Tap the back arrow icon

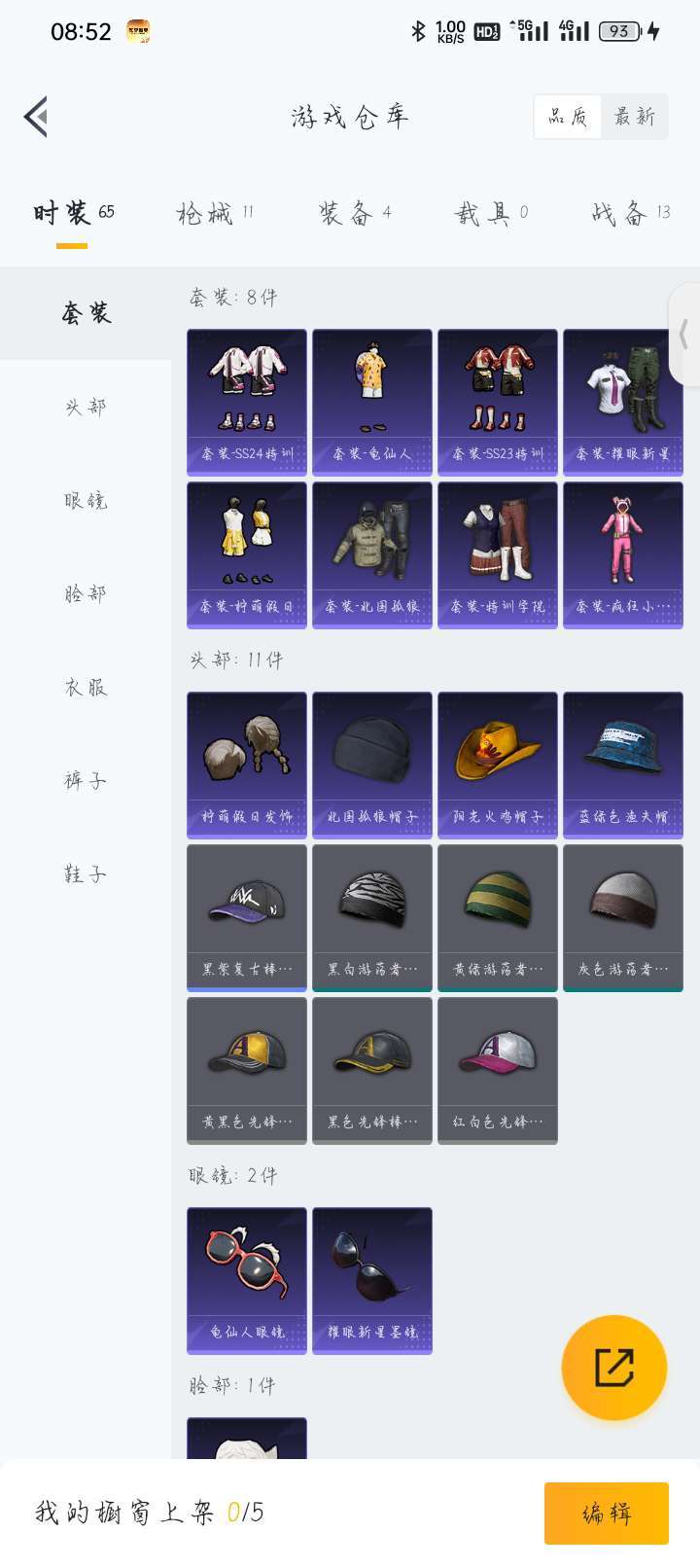tap(36, 117)
